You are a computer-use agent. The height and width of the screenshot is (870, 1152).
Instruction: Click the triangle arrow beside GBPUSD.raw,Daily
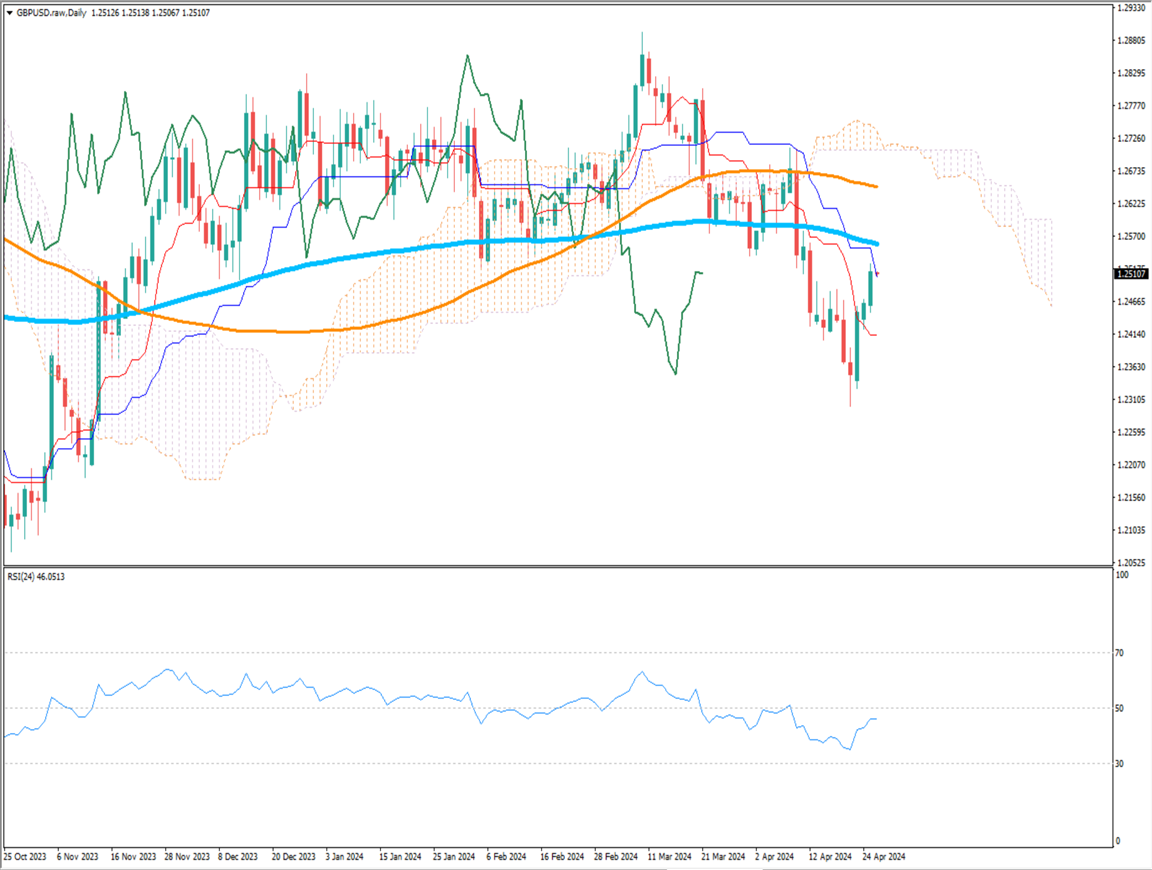[9, 10]
